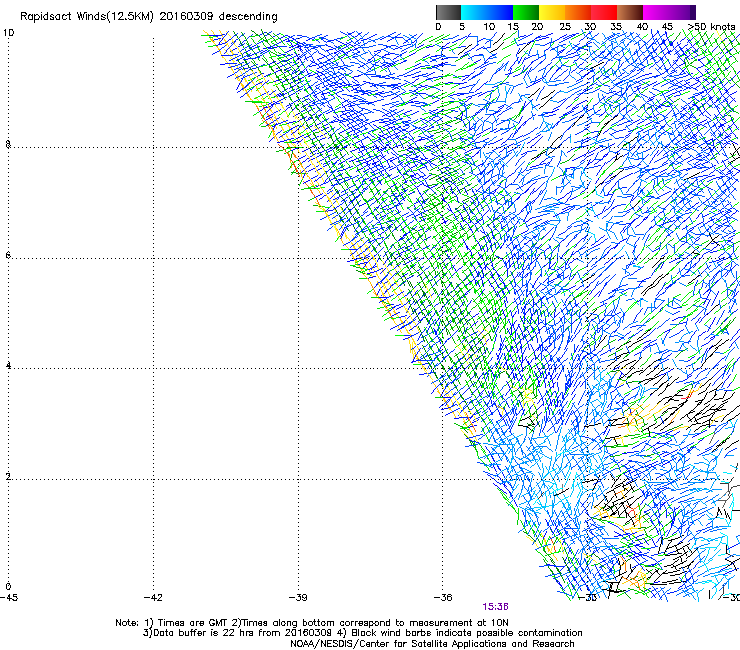Click the note '1) Times are GMT'

click(x=186, y=623)
